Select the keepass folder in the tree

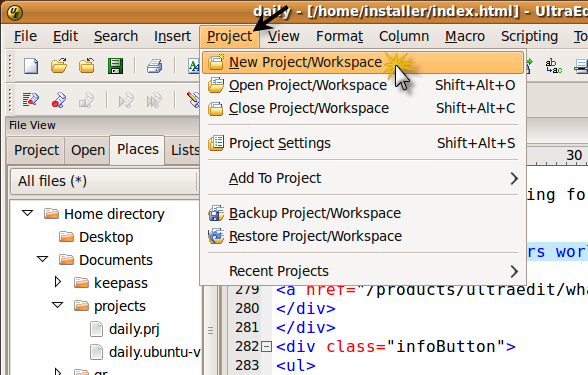tap(121, 284)
